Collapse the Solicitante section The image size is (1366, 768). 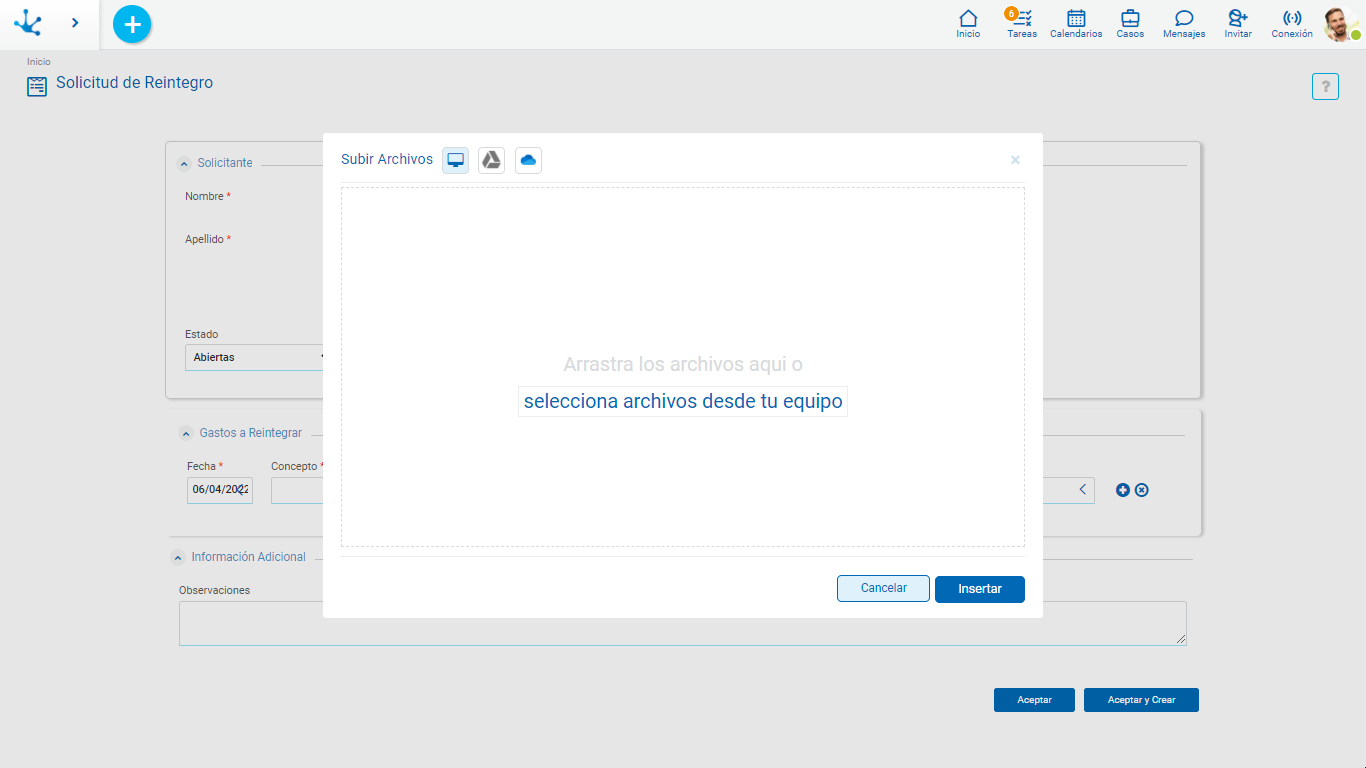[x=184, y=164]
